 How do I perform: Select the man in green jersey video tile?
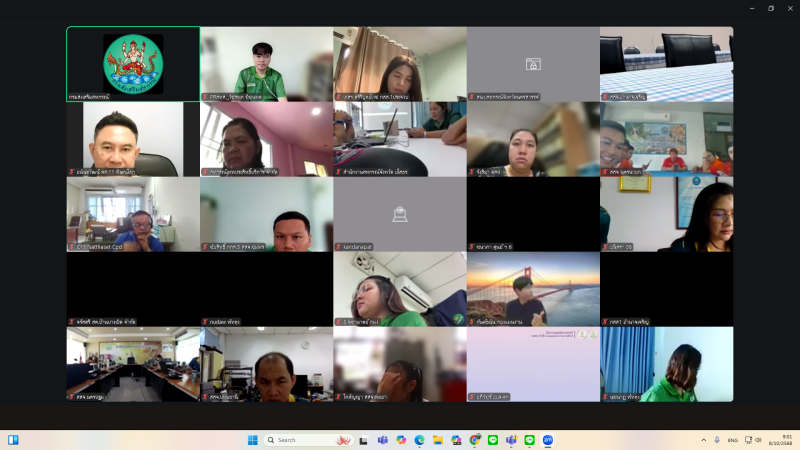pyautogui.click(x=266, y=64)
